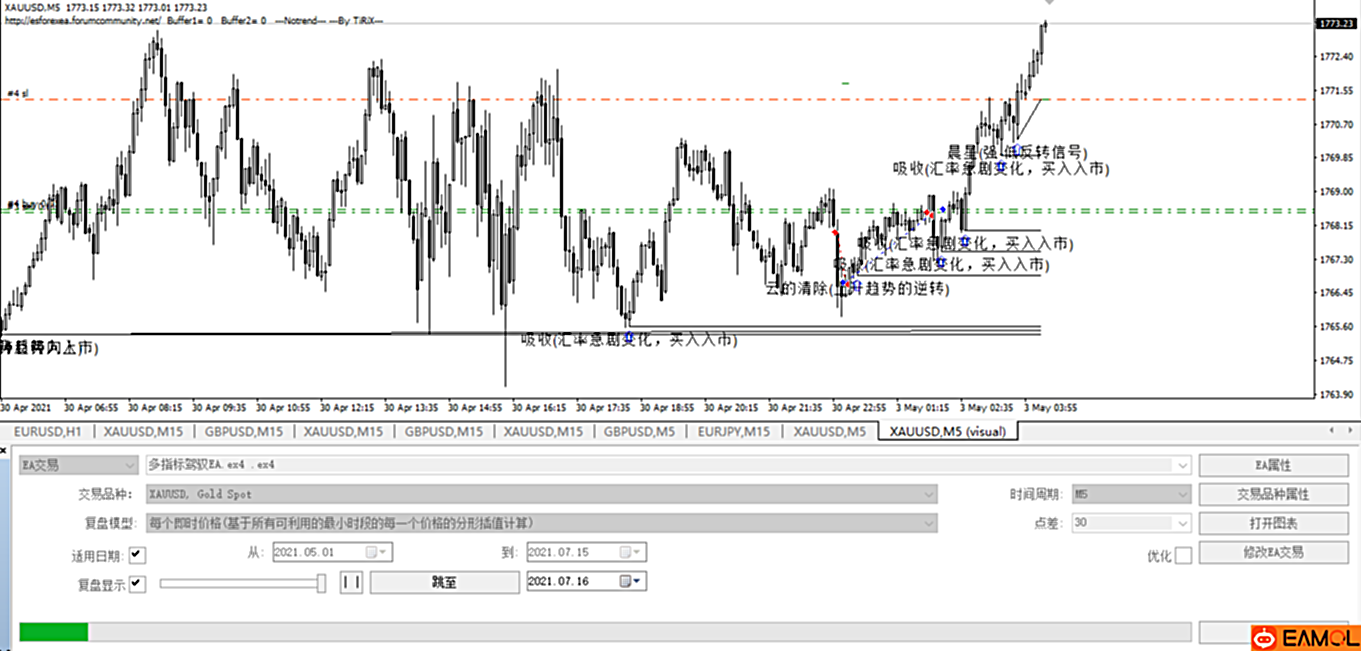Pause the visual backtest playback
The width and height of the screenshot is (1361, 651).
pyautogui.click(x=351, y=582)
